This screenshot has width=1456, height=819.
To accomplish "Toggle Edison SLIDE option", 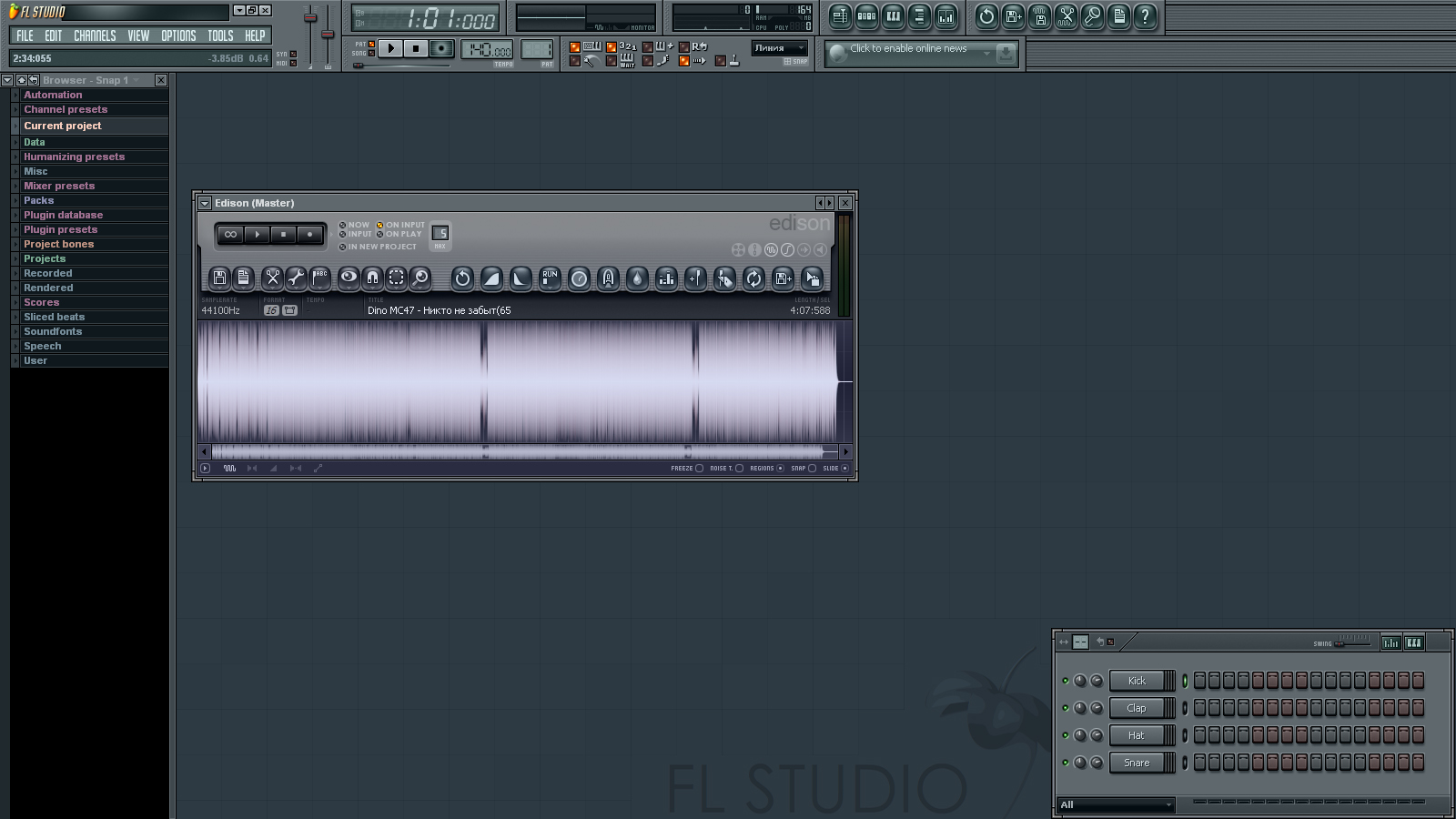I will [x=835, y=469].
